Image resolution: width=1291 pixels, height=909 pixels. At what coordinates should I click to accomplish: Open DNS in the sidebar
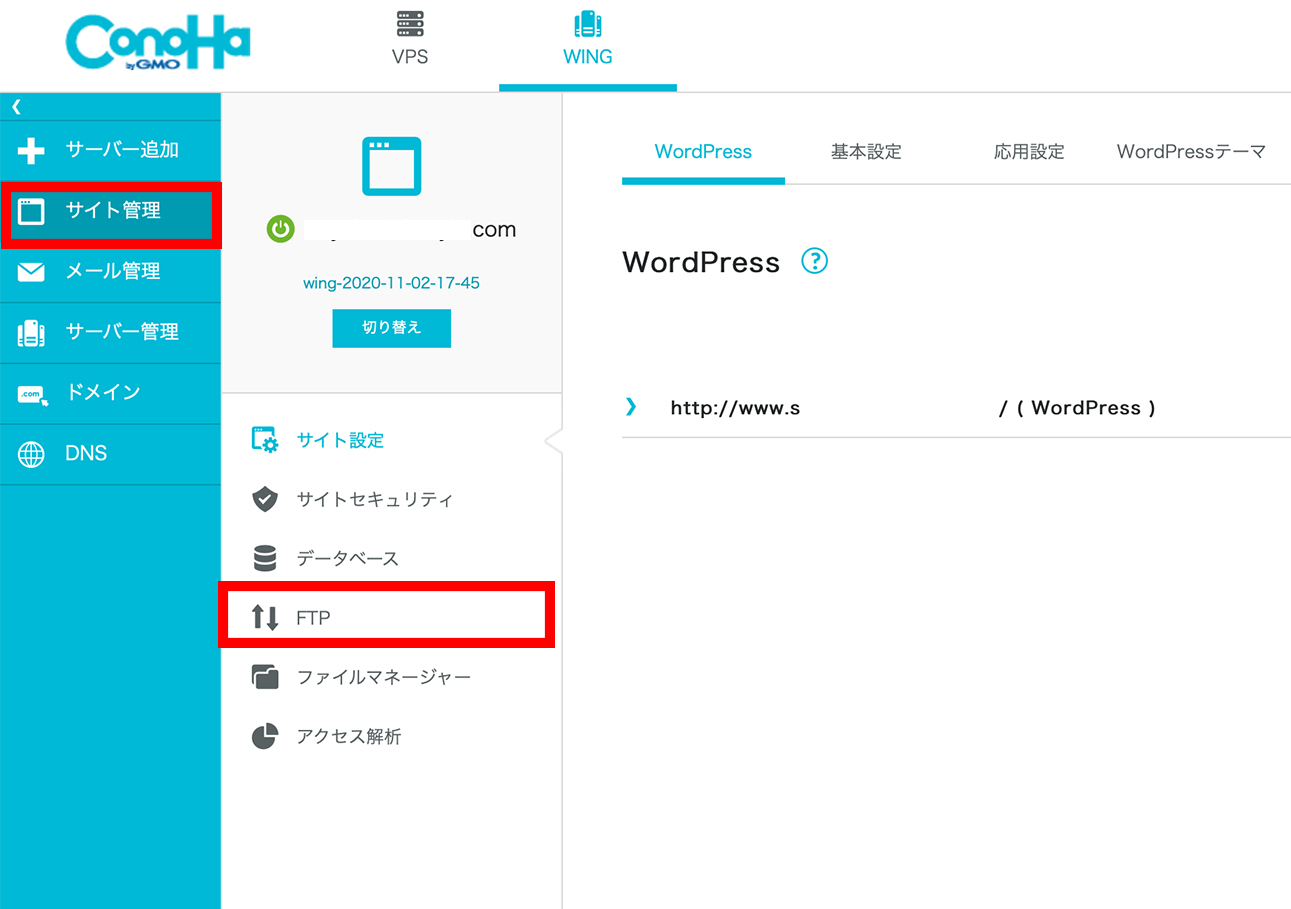pos(86,453)
